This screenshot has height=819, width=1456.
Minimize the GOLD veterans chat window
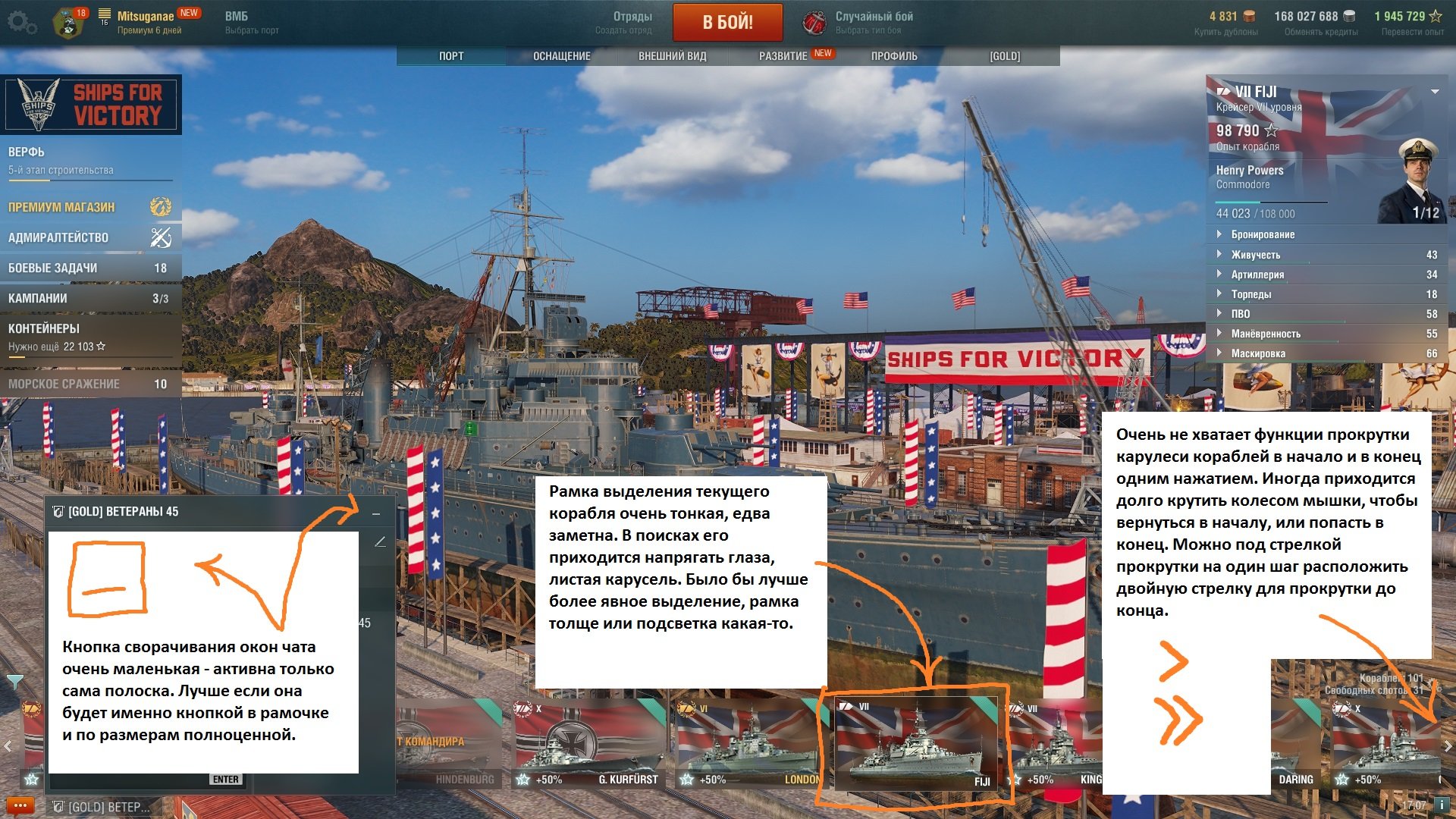(376, 513)
